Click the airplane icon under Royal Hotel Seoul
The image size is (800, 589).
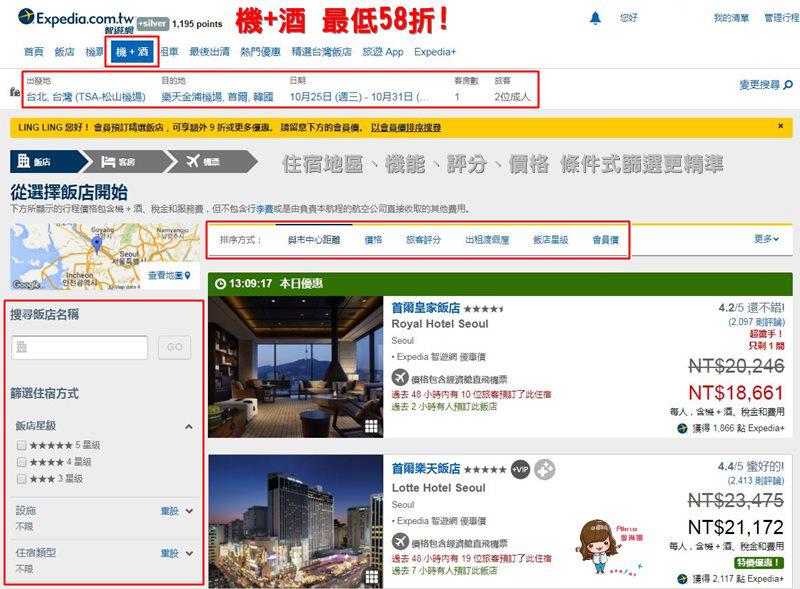click(400, 378)
